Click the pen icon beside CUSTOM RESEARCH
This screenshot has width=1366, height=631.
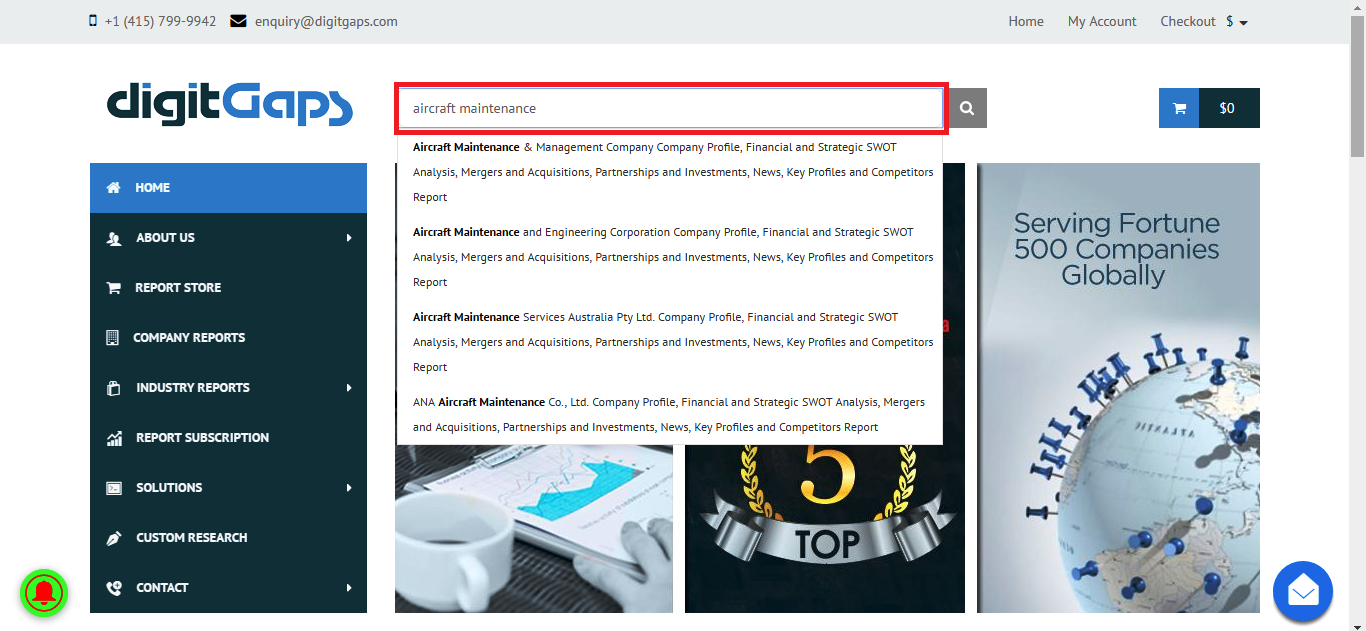coord(114,538)
